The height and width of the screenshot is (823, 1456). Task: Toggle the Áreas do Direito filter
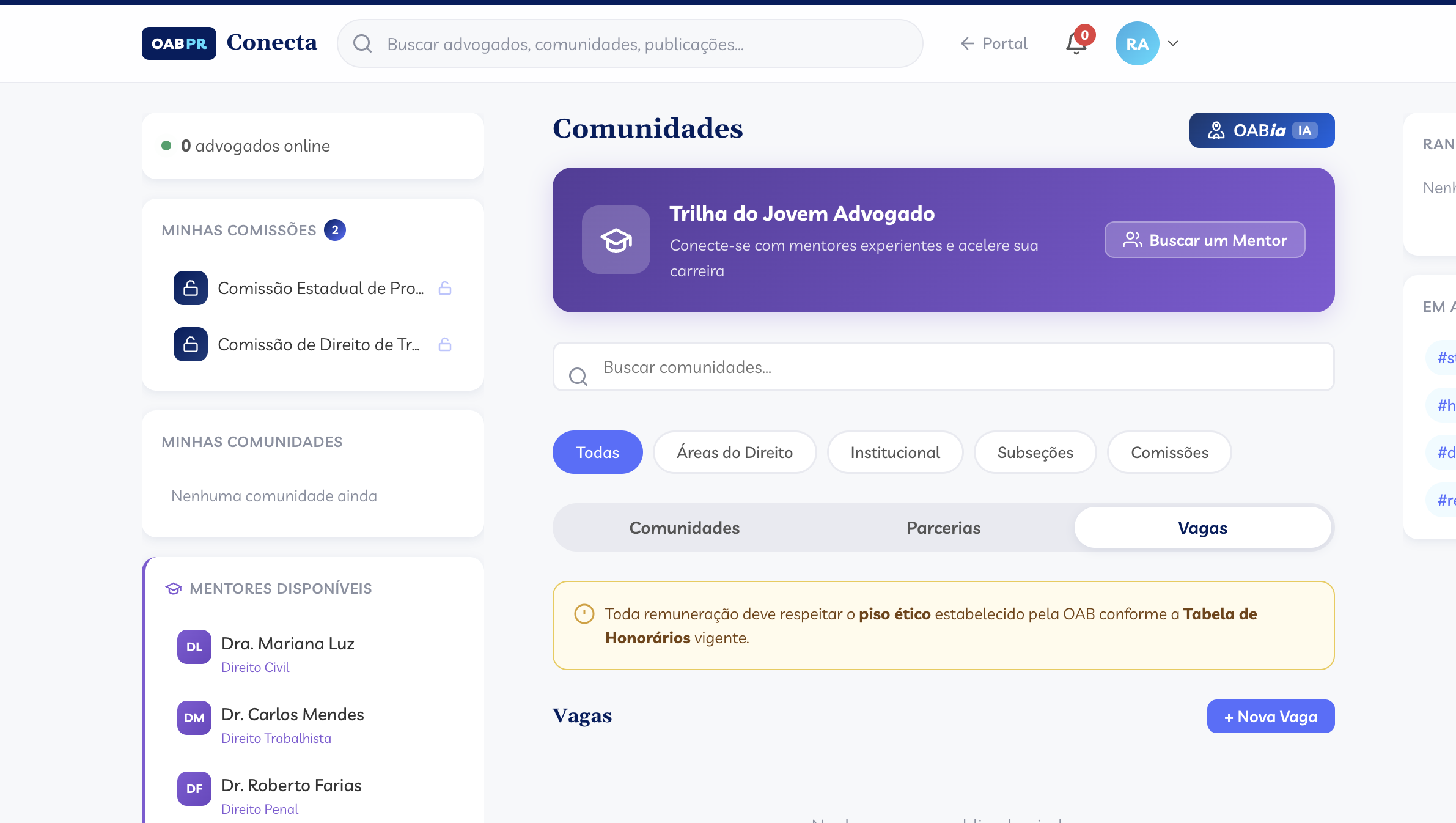[734, 452]
